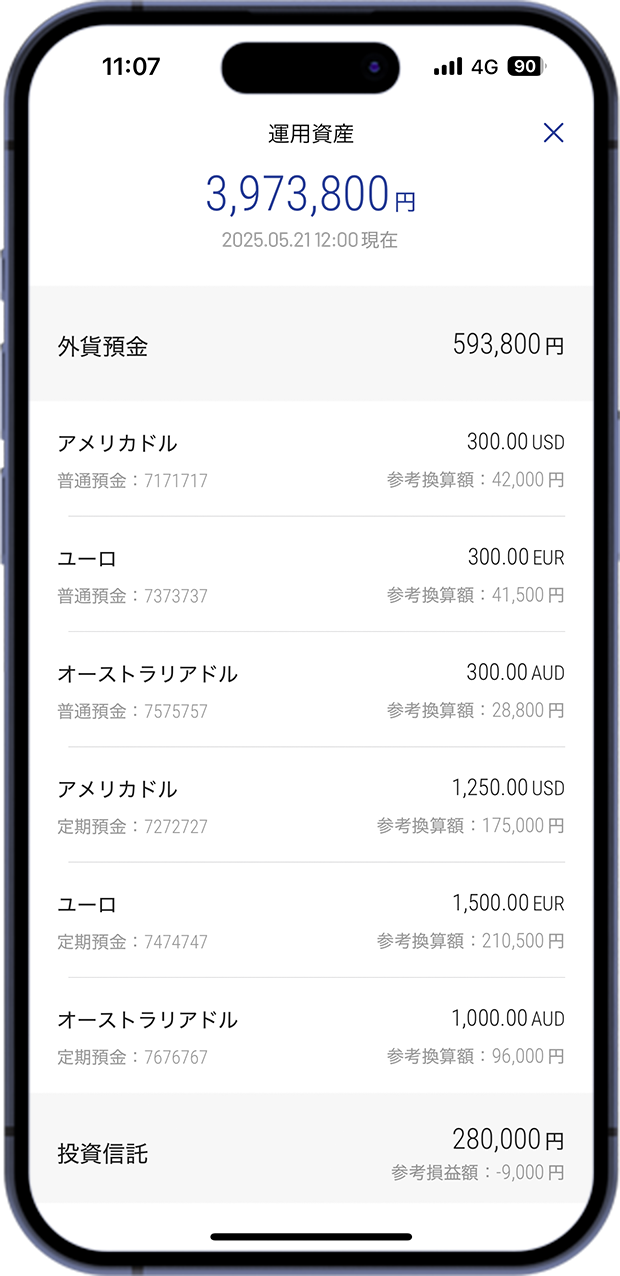Open ユーロ 定期預金 account 7474747
The image size is (620, 1276).
[x=310, y=921]
